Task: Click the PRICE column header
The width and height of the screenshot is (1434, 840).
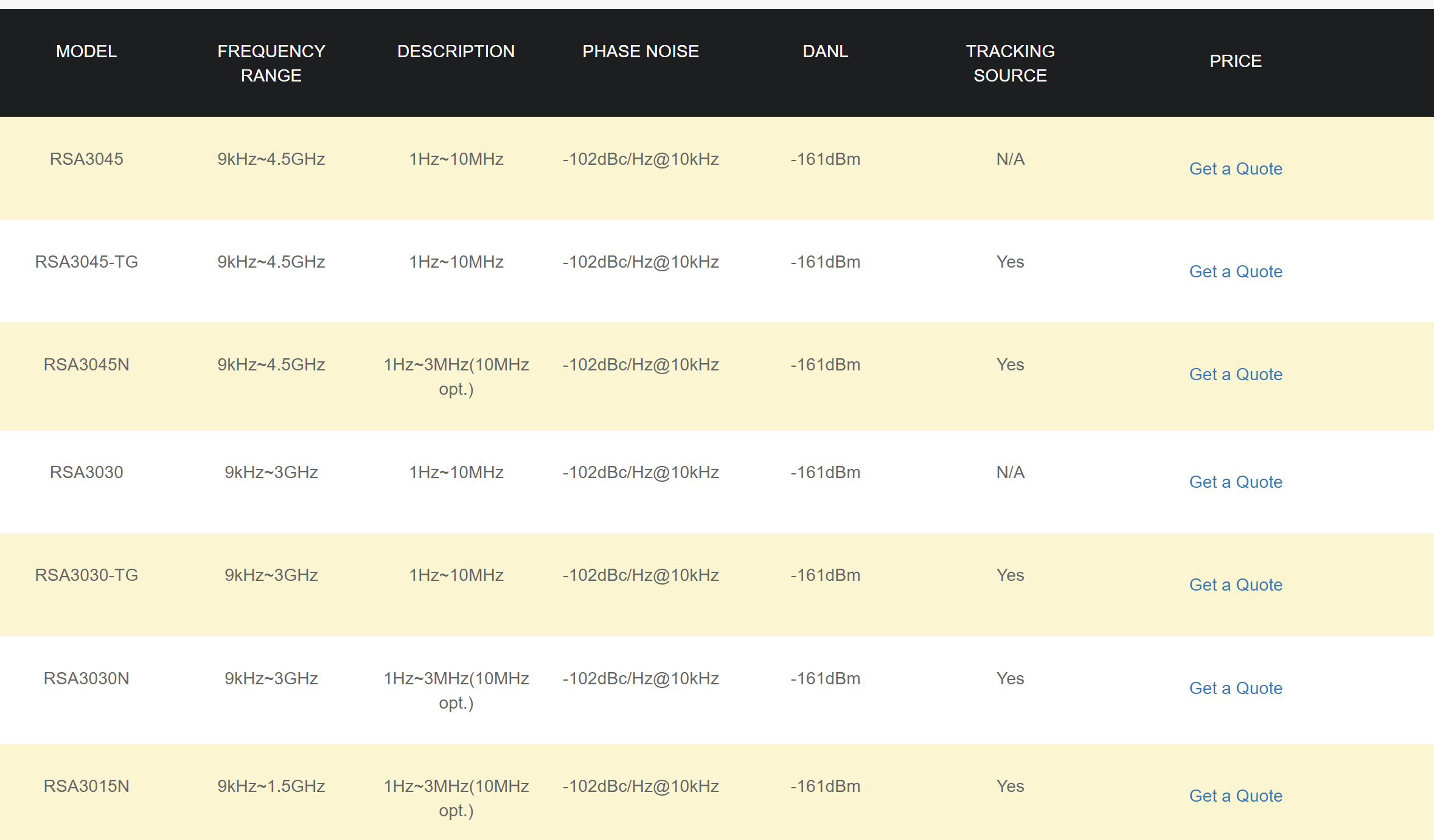Action: (x=1236, y=61)
